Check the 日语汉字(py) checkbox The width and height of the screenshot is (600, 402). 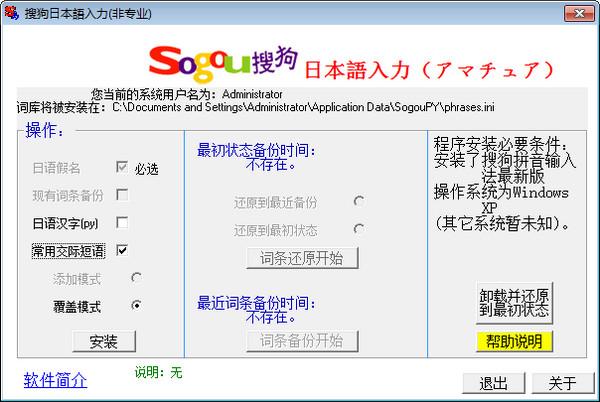click(123, 222)
